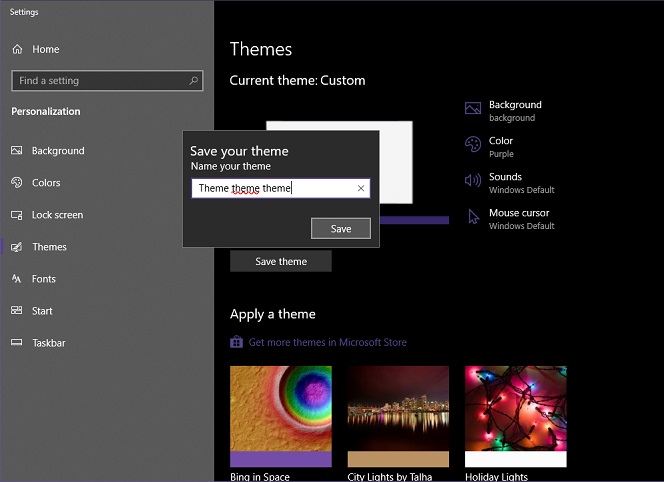Click the Find a setting search box
This screenshot has width=664, height=482.
click(107, 80)
